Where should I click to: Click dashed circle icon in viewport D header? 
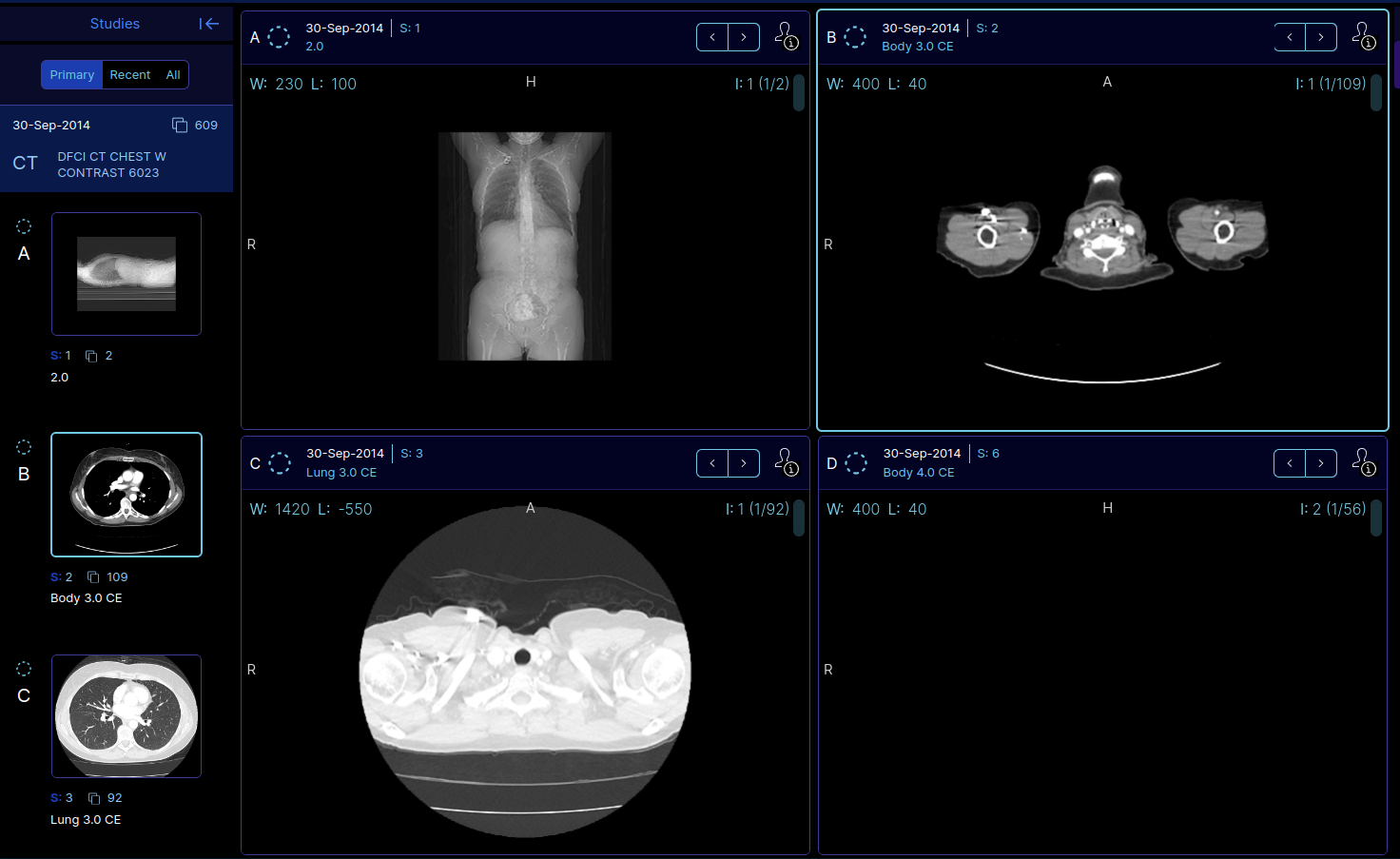[x=856, y=463]
